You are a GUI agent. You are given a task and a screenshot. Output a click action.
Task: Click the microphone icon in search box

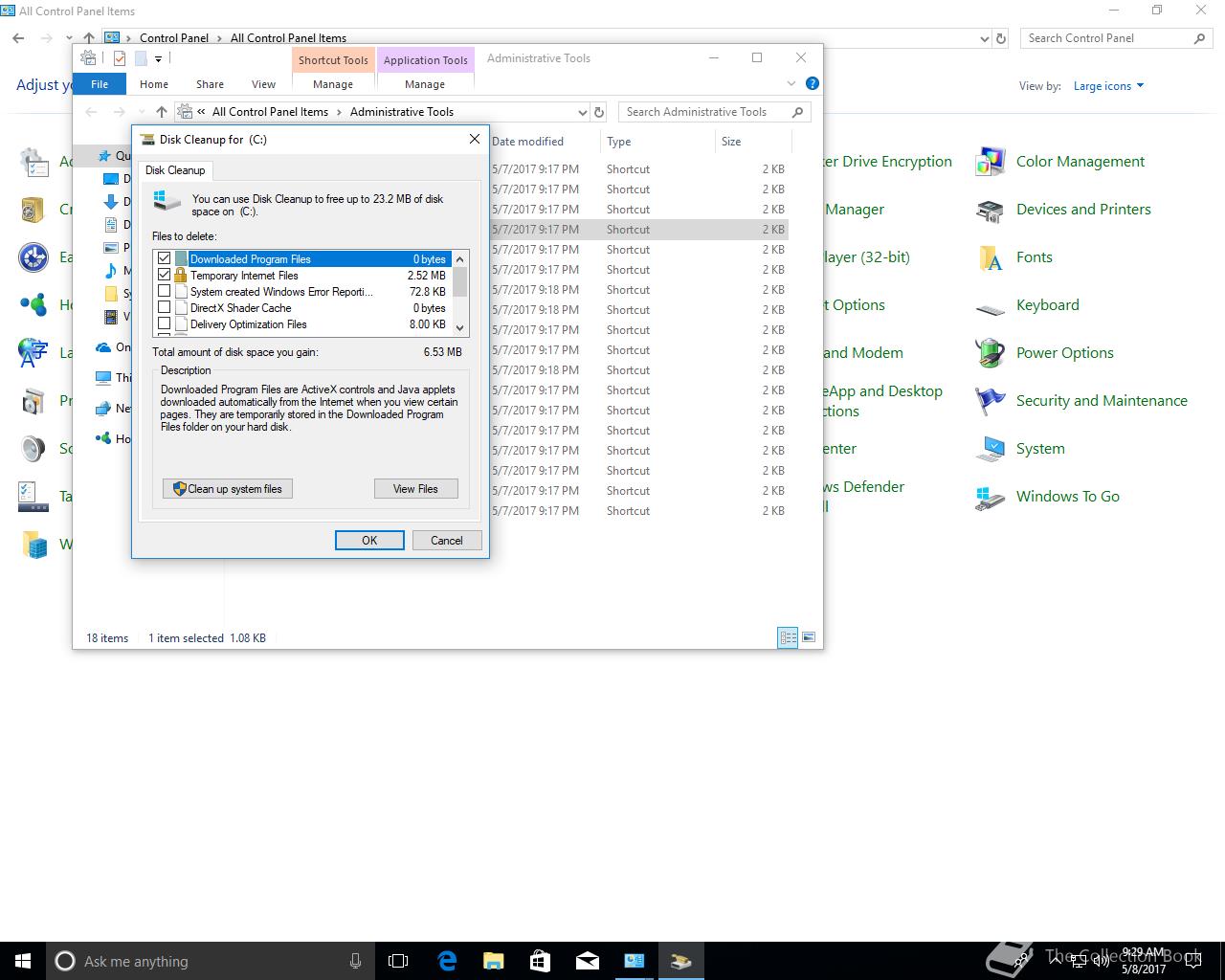(x=356, y=961)
